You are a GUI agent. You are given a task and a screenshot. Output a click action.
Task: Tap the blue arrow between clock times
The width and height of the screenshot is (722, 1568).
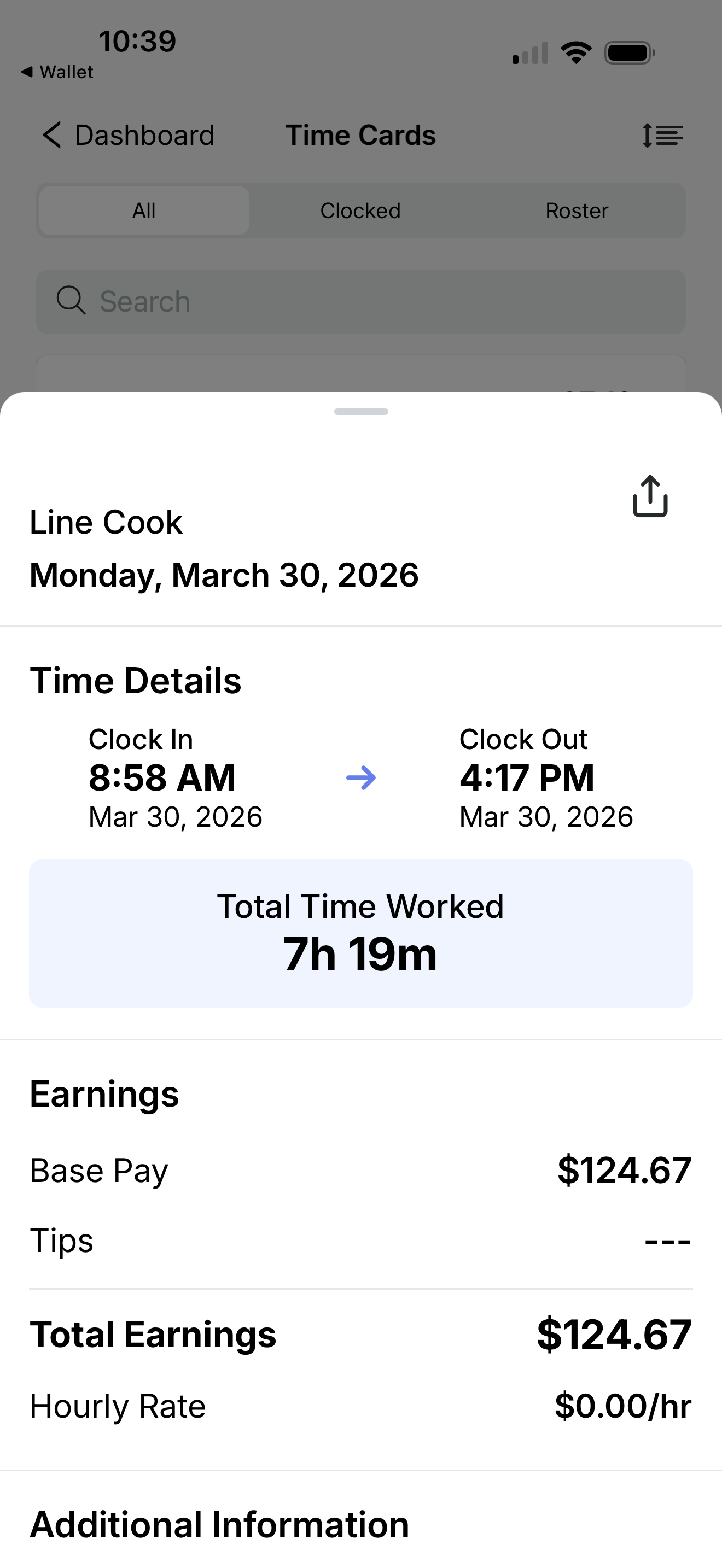[361, 777]
